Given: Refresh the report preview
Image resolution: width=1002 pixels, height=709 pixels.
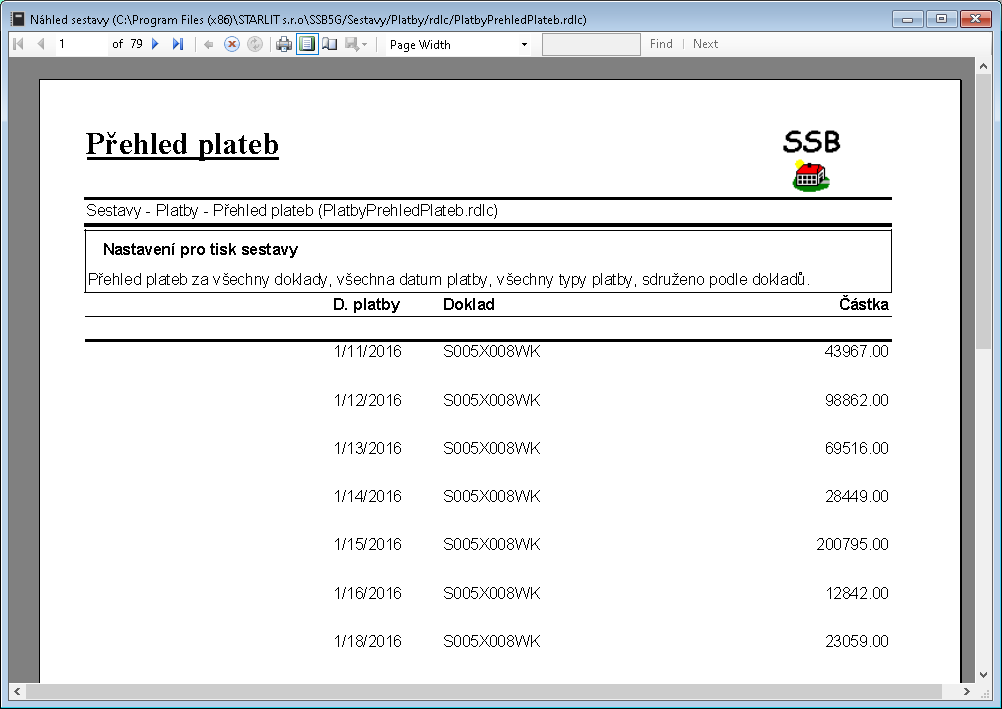Looking at the screenshot, I should tap(254, 44).
